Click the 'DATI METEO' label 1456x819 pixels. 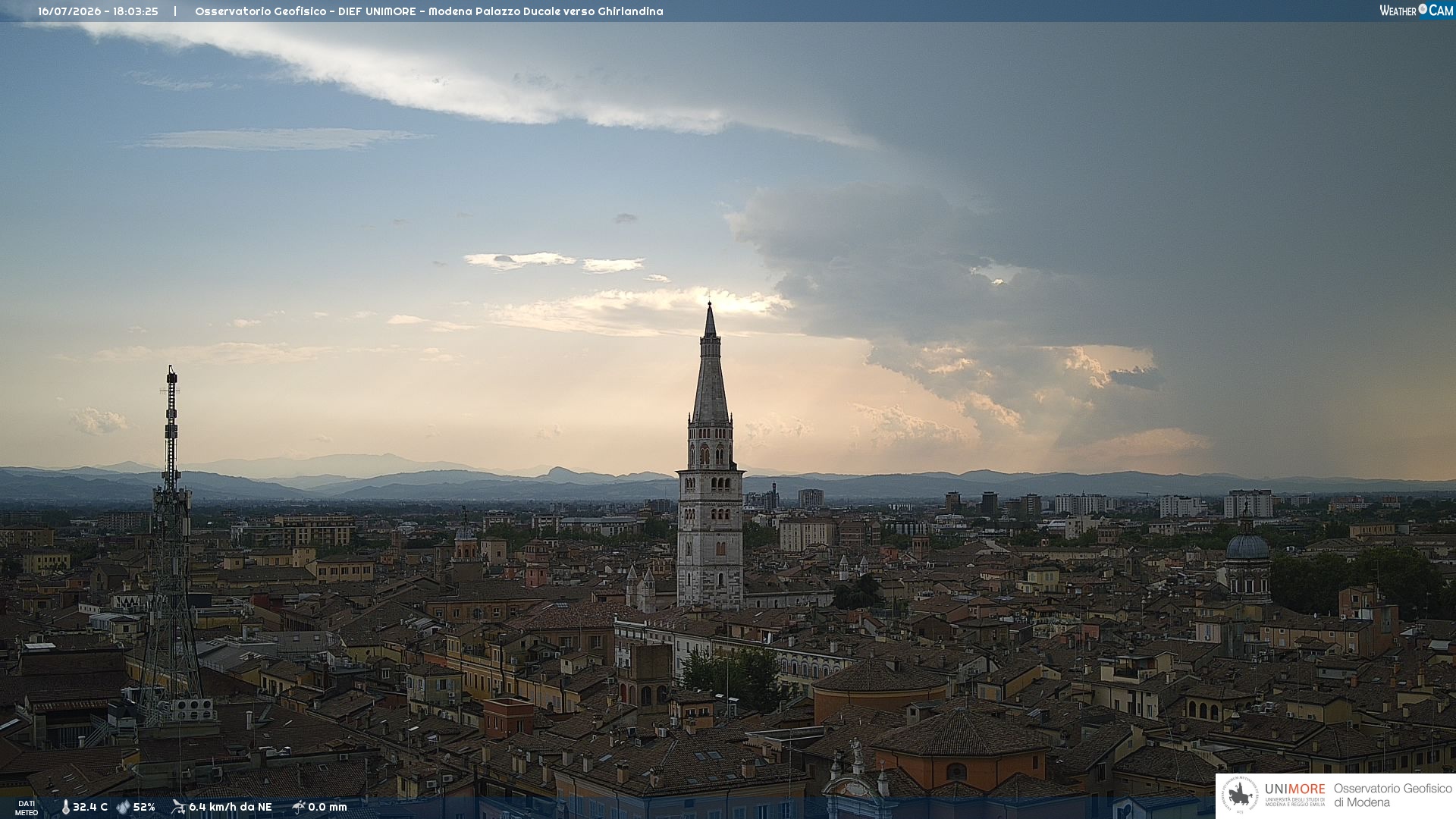click(x=27, y=808)
